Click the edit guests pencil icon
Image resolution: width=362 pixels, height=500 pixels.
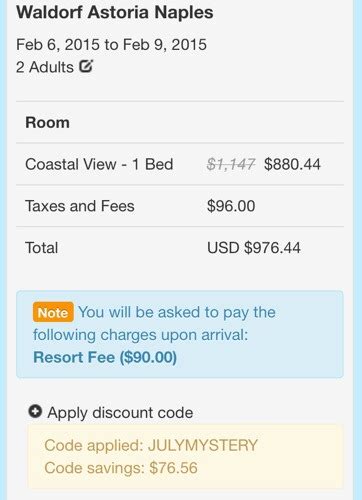(86, 66)
